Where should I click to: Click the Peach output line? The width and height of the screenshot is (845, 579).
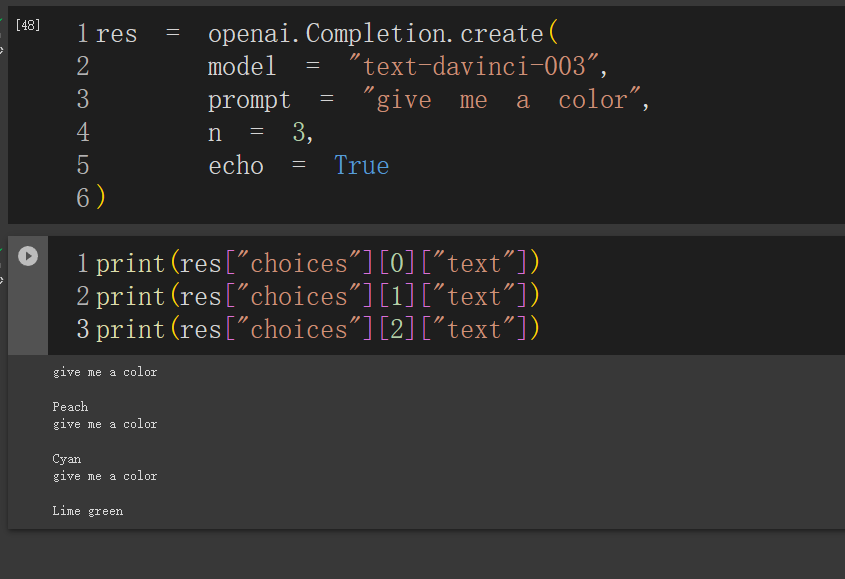(70, 407)
